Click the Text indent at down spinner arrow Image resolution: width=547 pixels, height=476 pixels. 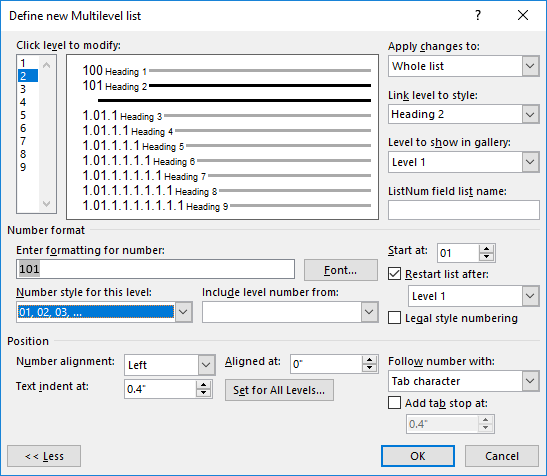pyautogui.click(x=203, y=393)
